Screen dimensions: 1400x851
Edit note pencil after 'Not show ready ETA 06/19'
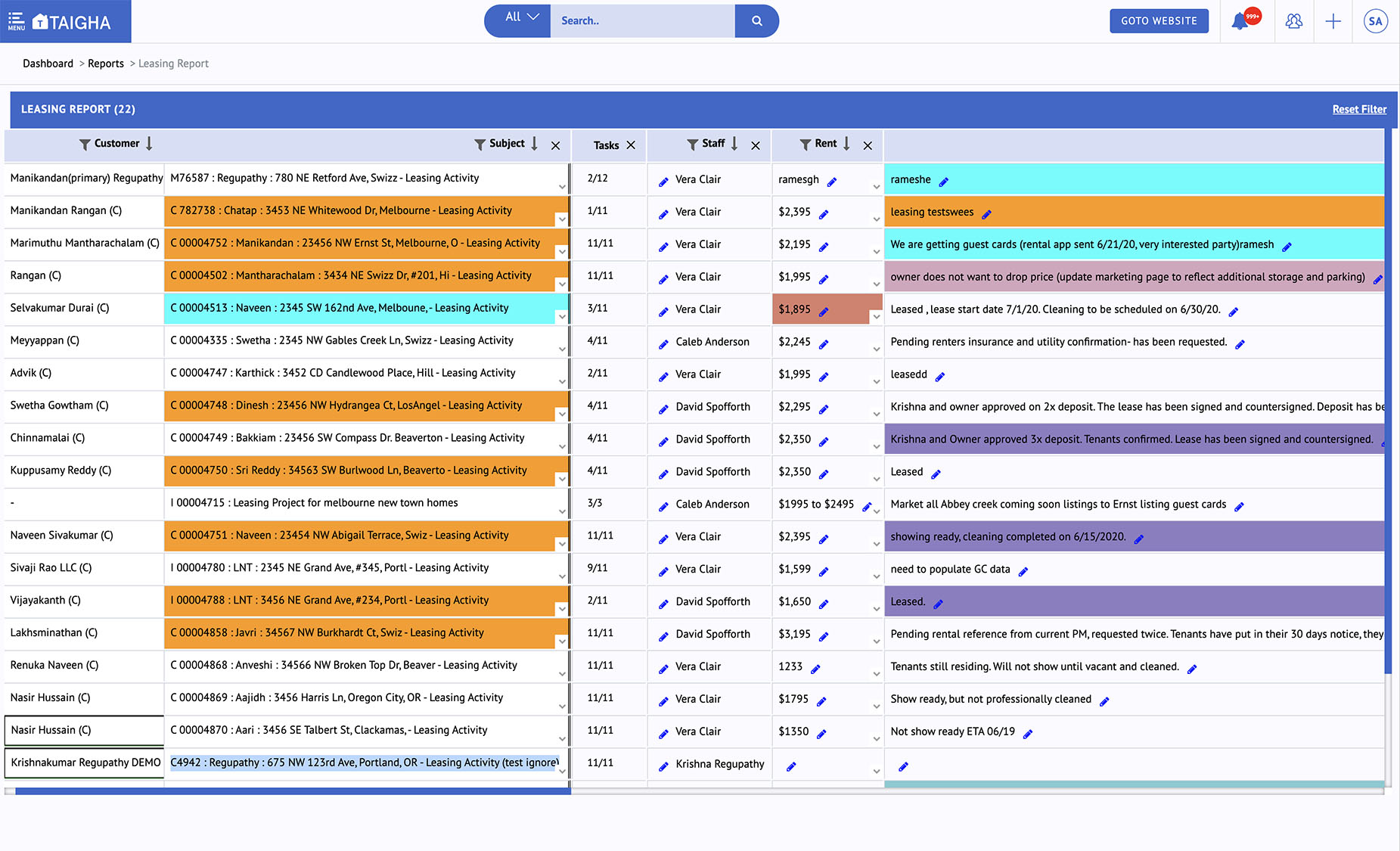[x=1028, y=734]
